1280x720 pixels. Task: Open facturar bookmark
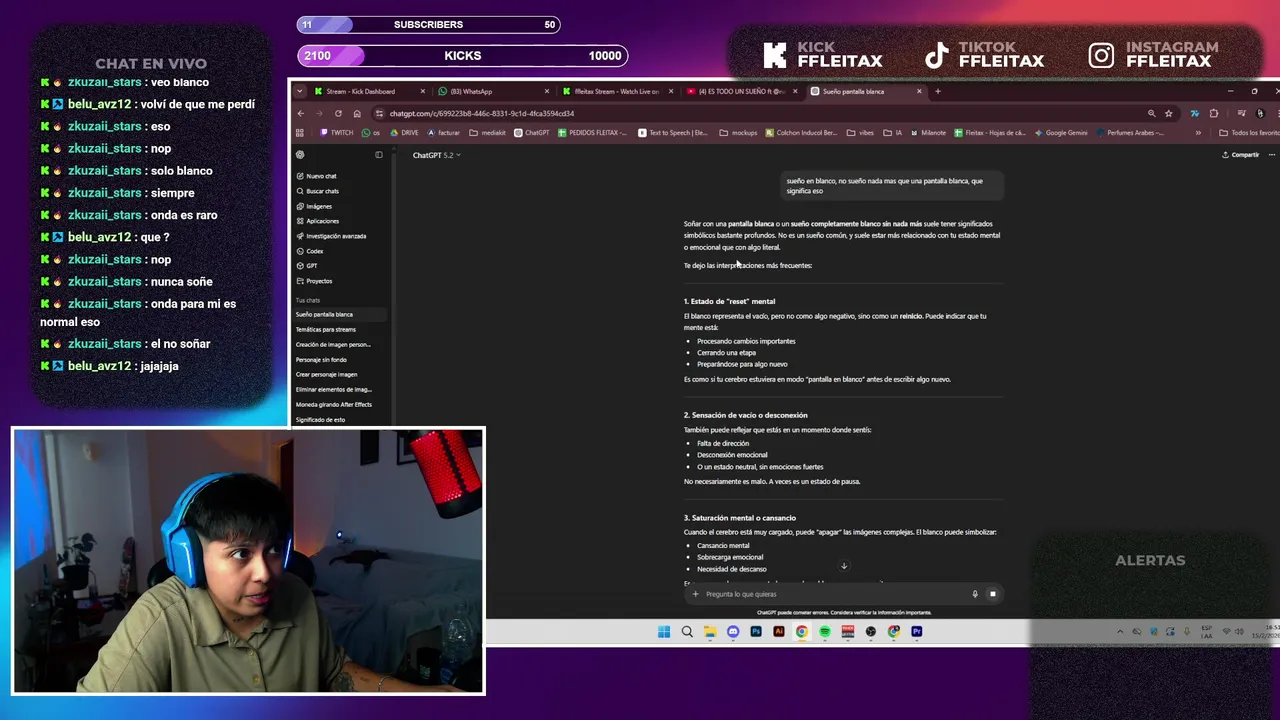444,132
